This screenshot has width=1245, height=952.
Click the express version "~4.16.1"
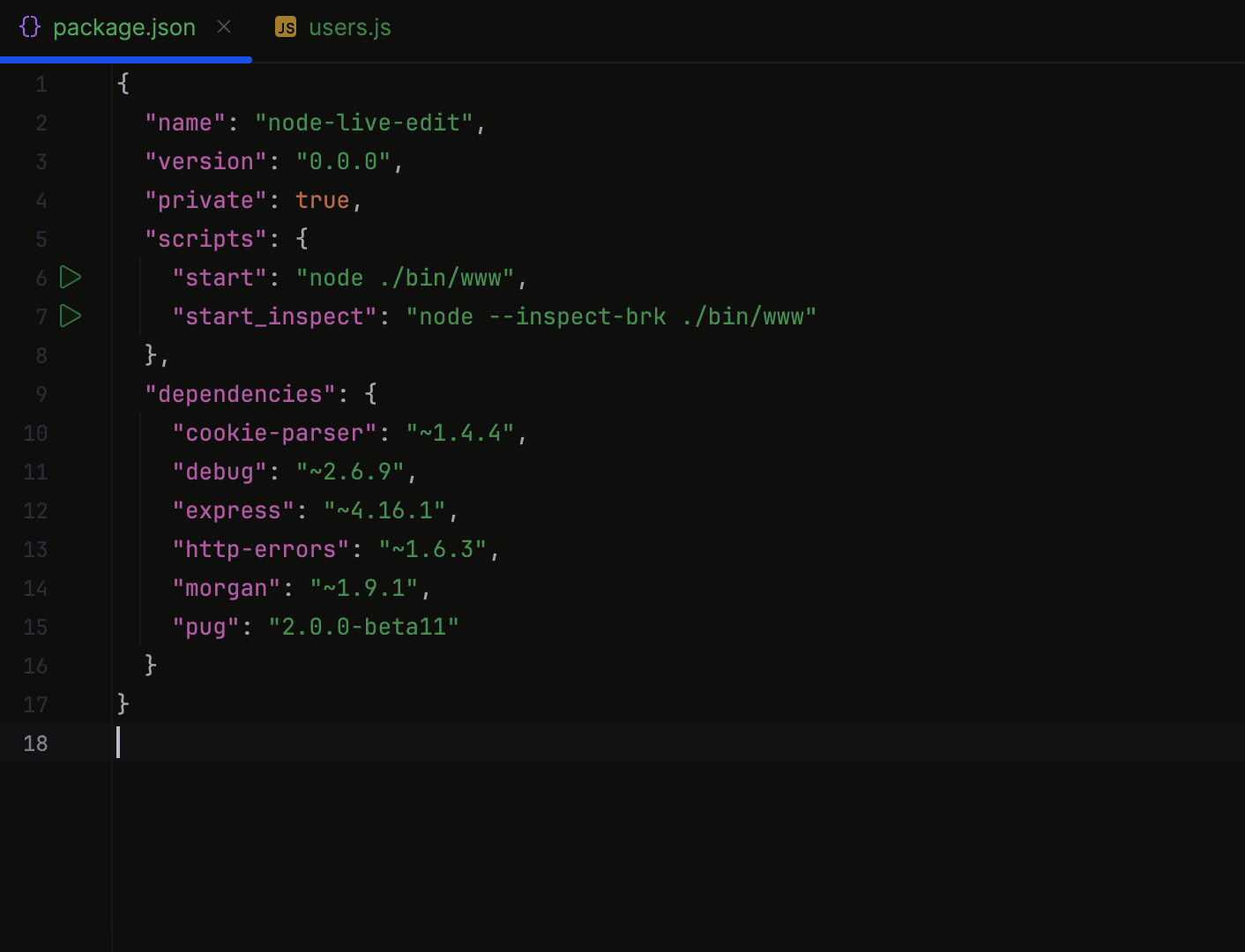click(388, 510)
